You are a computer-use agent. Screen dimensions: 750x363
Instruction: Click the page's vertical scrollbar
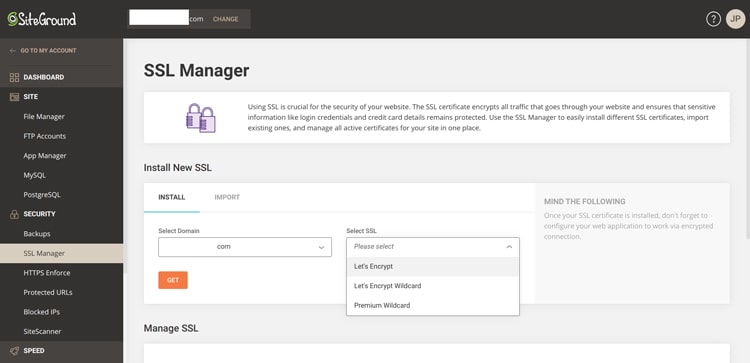pyautogui.click(x=748, y=139)
